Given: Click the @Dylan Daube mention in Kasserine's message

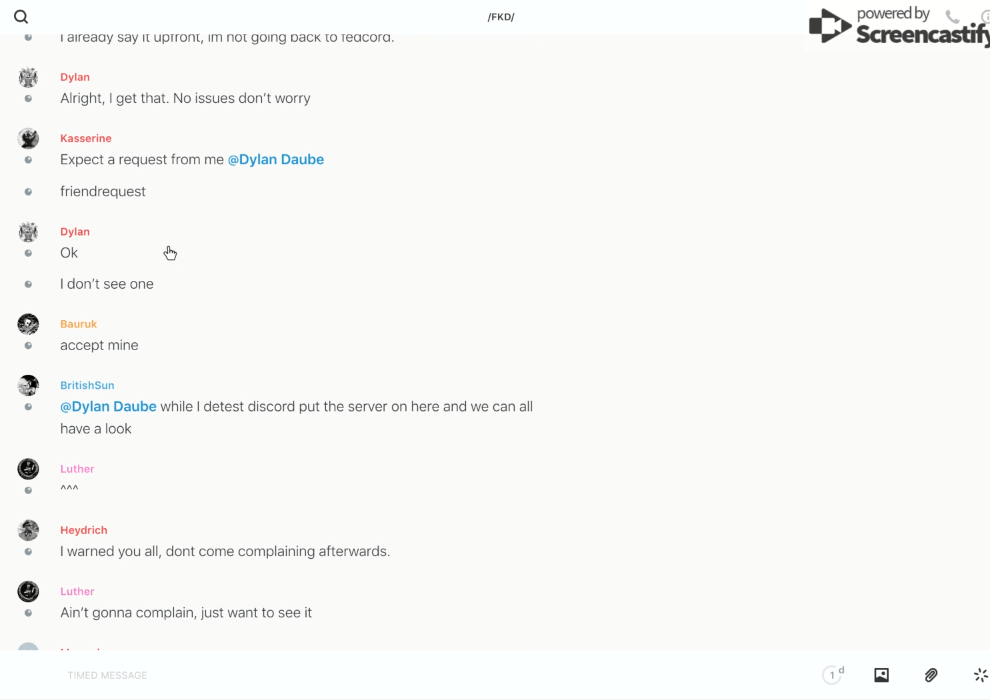Looking at the screenshot, I should (276, 159).
